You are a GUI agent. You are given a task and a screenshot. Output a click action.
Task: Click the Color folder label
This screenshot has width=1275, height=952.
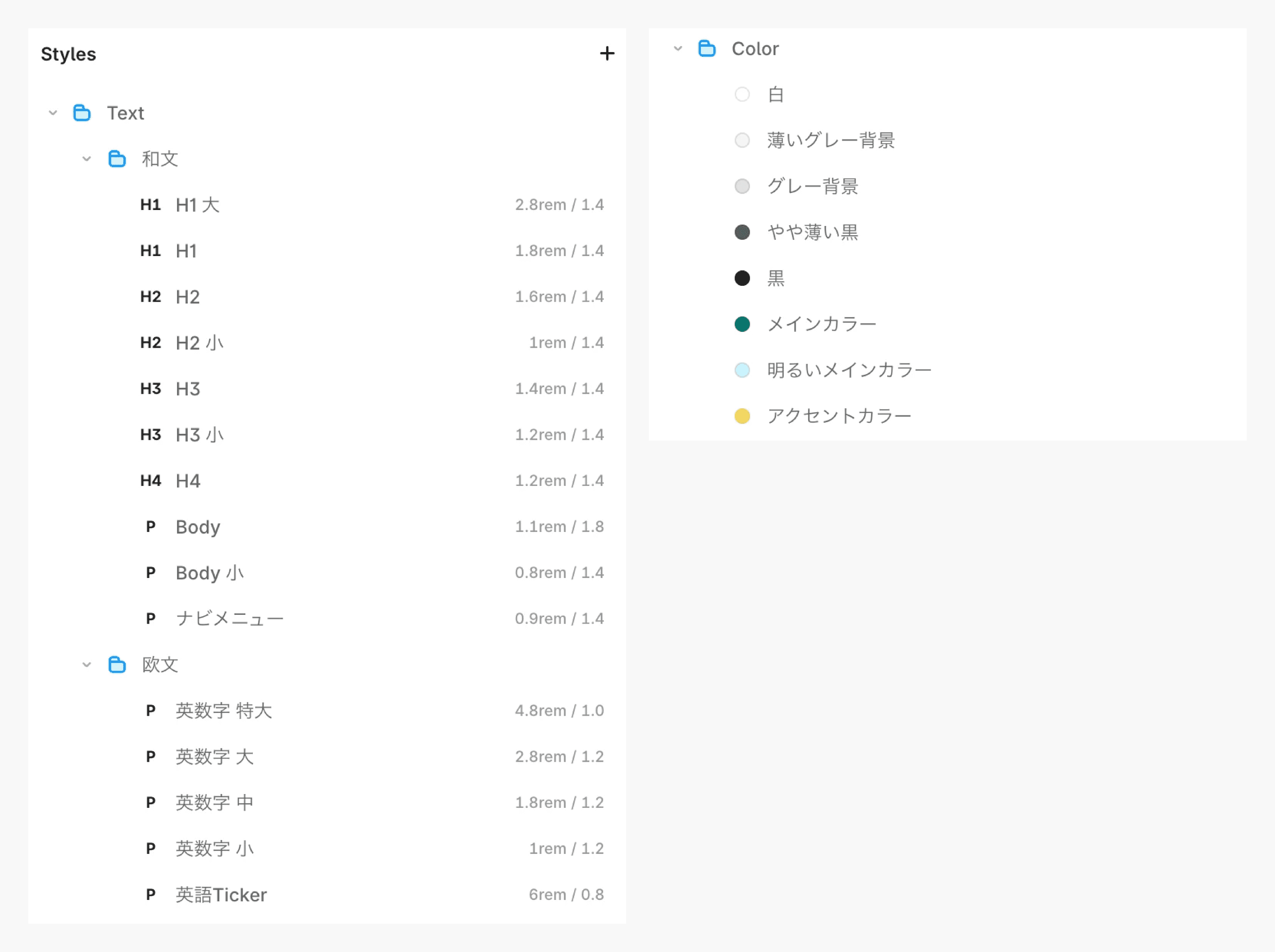755,49
